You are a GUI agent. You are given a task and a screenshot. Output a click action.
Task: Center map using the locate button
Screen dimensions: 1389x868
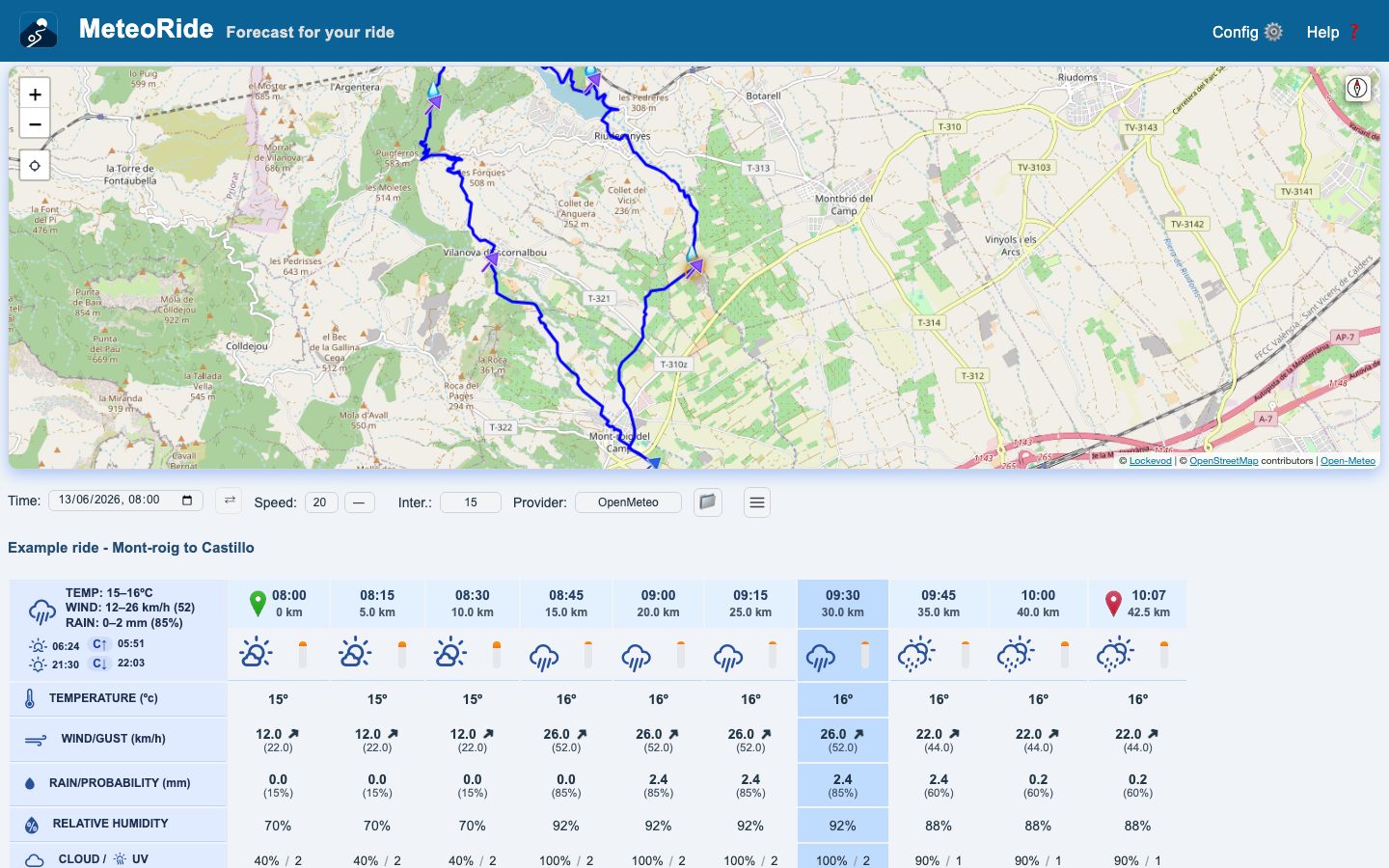tap(35, 166)
